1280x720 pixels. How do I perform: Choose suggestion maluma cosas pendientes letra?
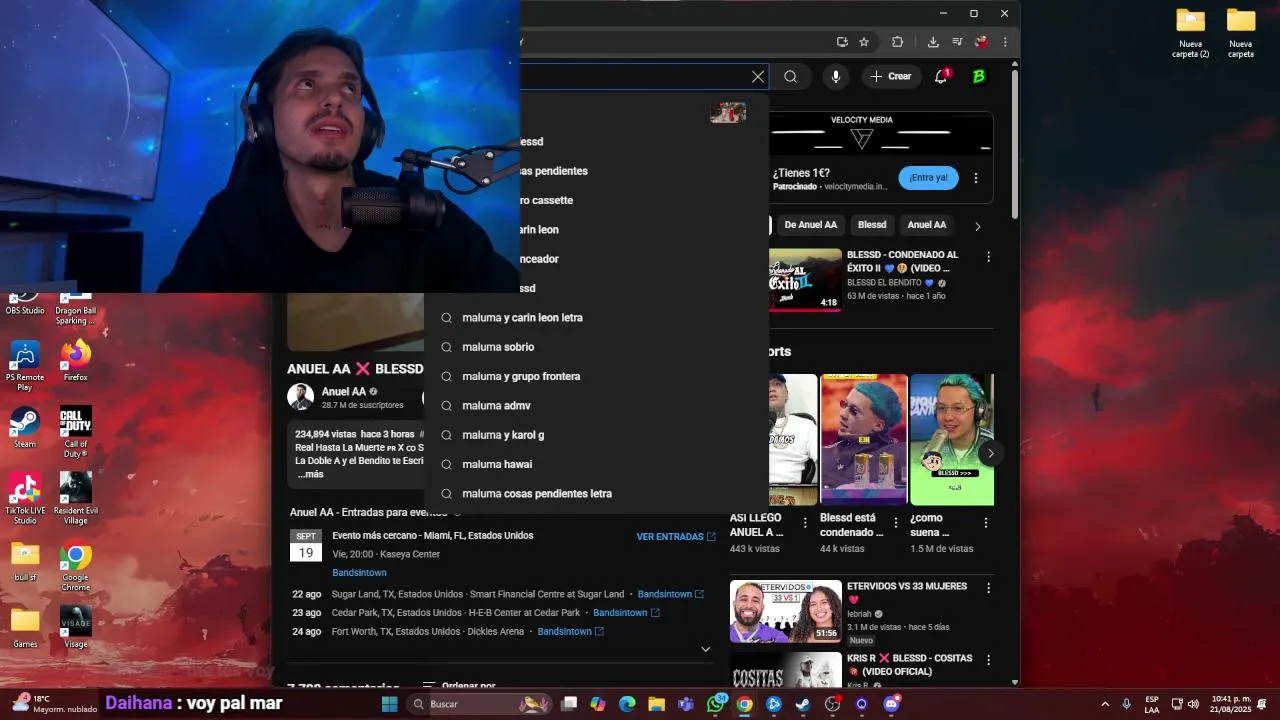596,494
